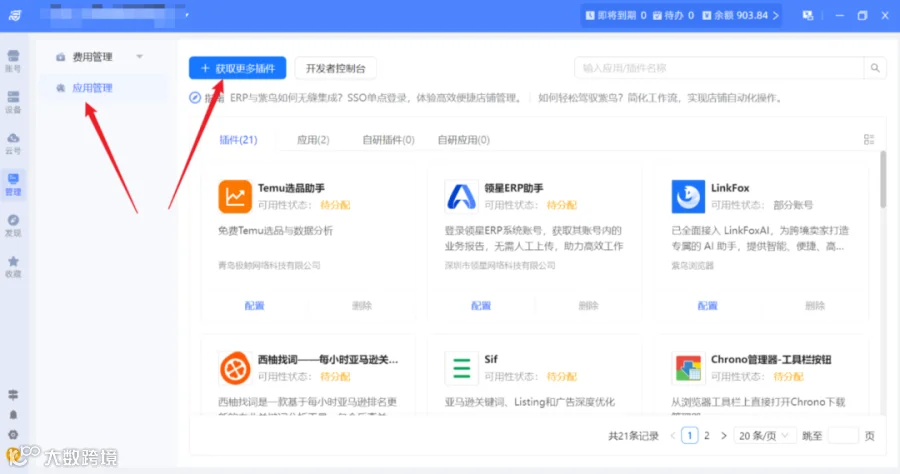
Task: Go to next page with right arrow
Action: [x=724, y=436]
